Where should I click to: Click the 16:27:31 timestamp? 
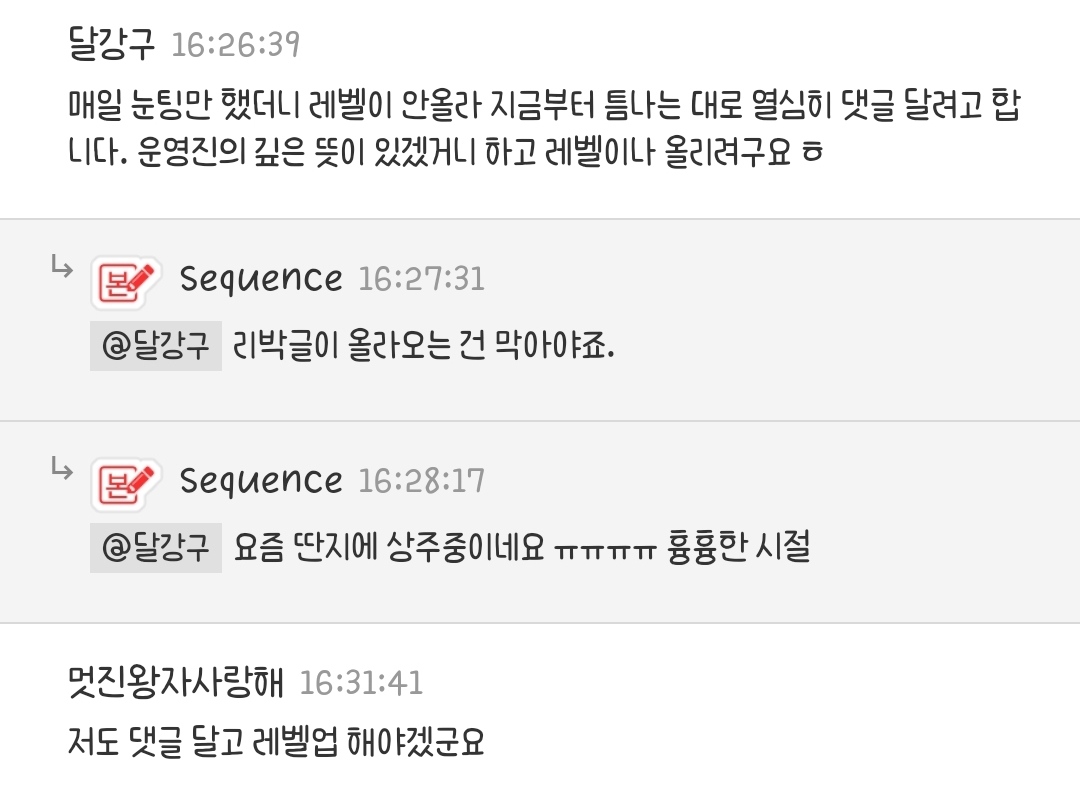pyautogui.click(x=421, y=280)
